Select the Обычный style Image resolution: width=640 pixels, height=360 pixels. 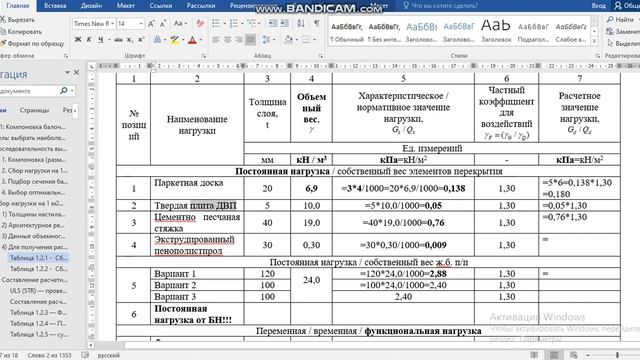pos(347,32)
